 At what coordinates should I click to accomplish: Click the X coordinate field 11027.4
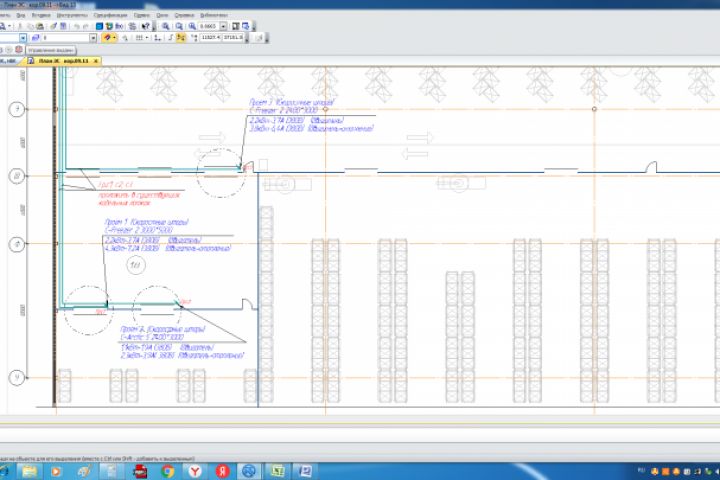tap(211, 37)
